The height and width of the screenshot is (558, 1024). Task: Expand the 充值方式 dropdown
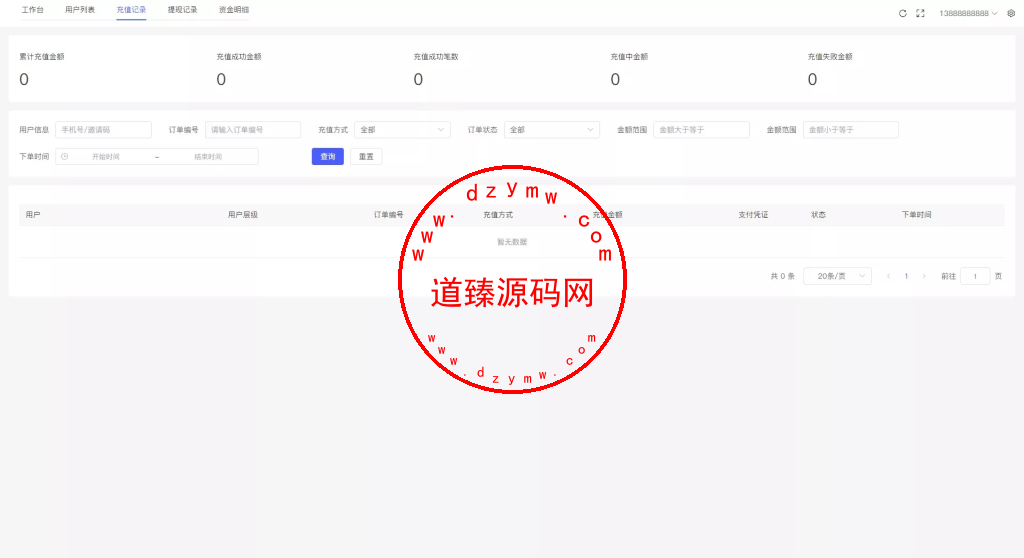402,130
